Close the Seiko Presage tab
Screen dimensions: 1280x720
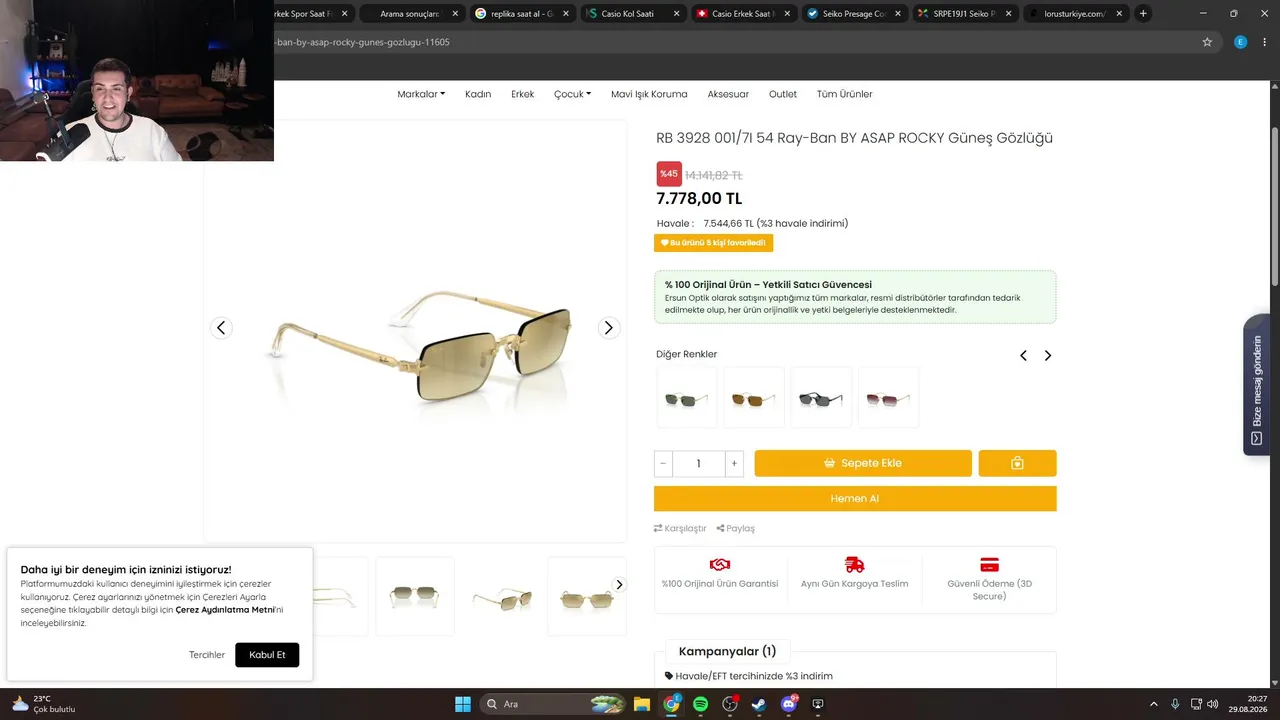pos(898,14)
